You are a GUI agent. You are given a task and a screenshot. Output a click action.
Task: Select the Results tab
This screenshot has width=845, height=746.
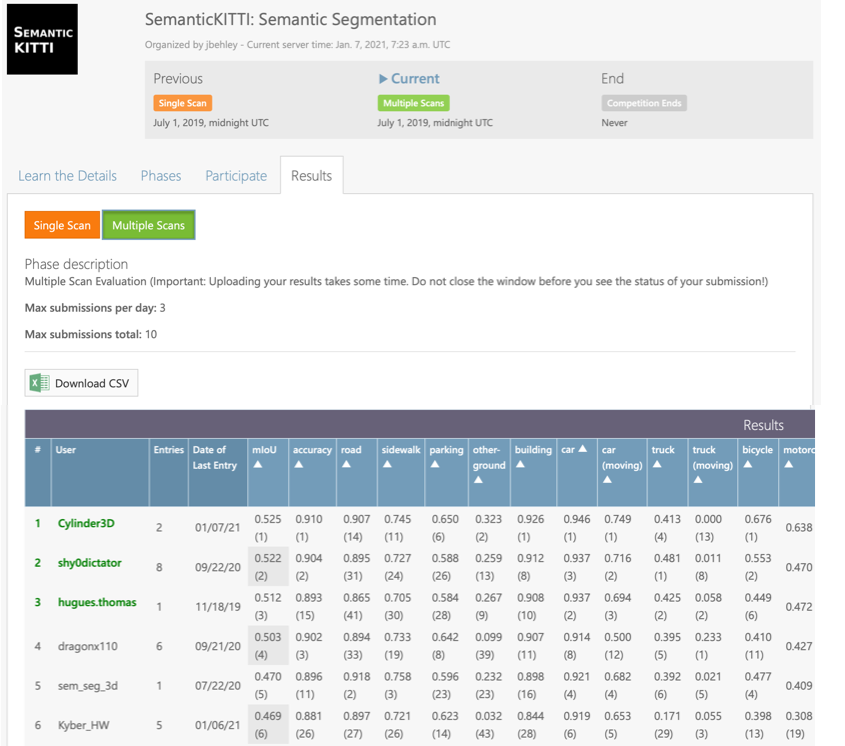(311, 176)
